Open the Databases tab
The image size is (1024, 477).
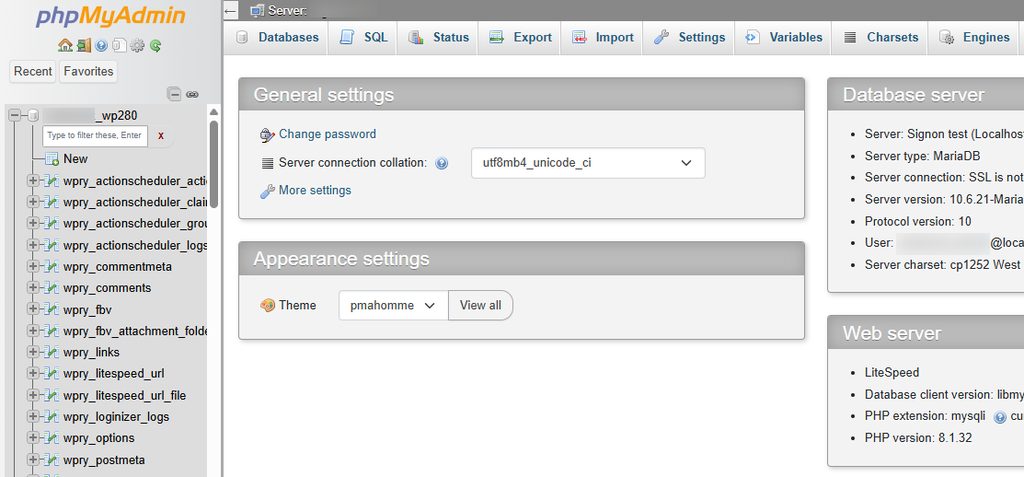click(x=277, y=37)
